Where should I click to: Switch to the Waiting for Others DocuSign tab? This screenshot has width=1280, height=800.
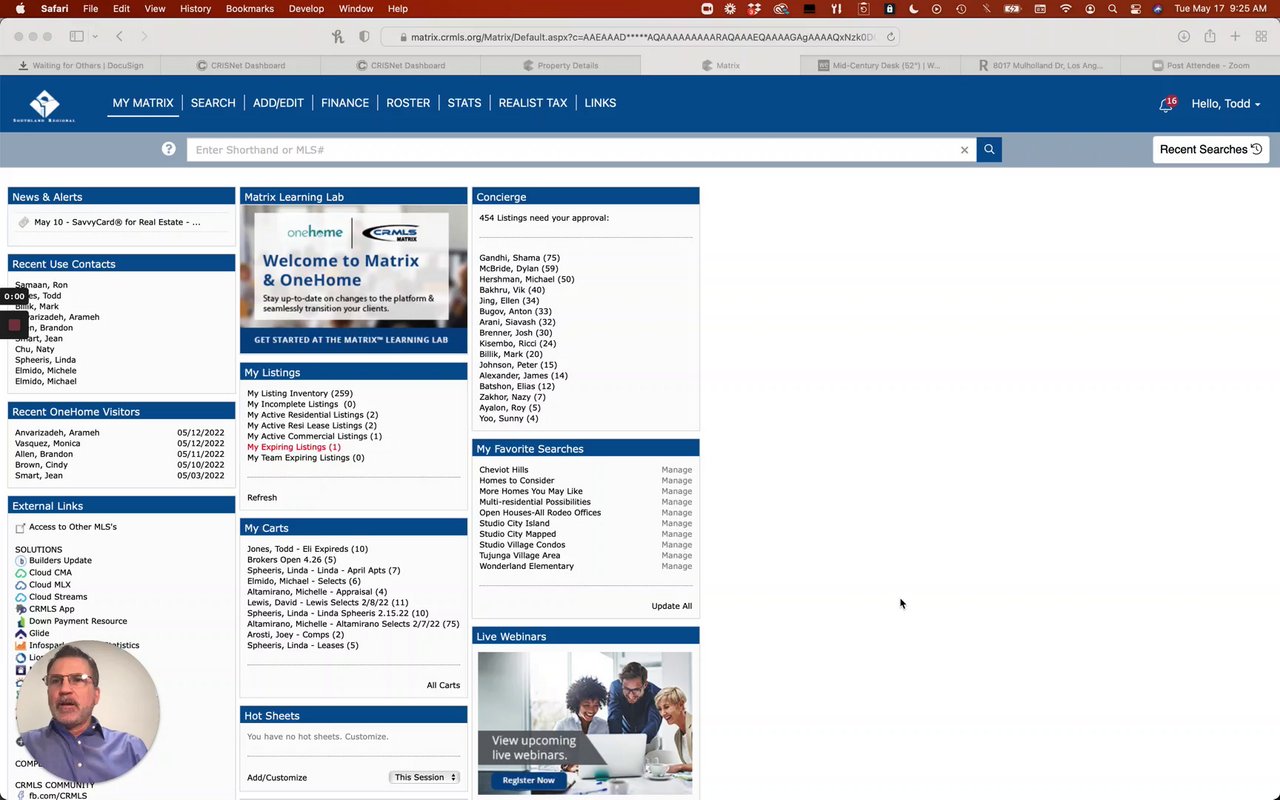tap(80, 65)
